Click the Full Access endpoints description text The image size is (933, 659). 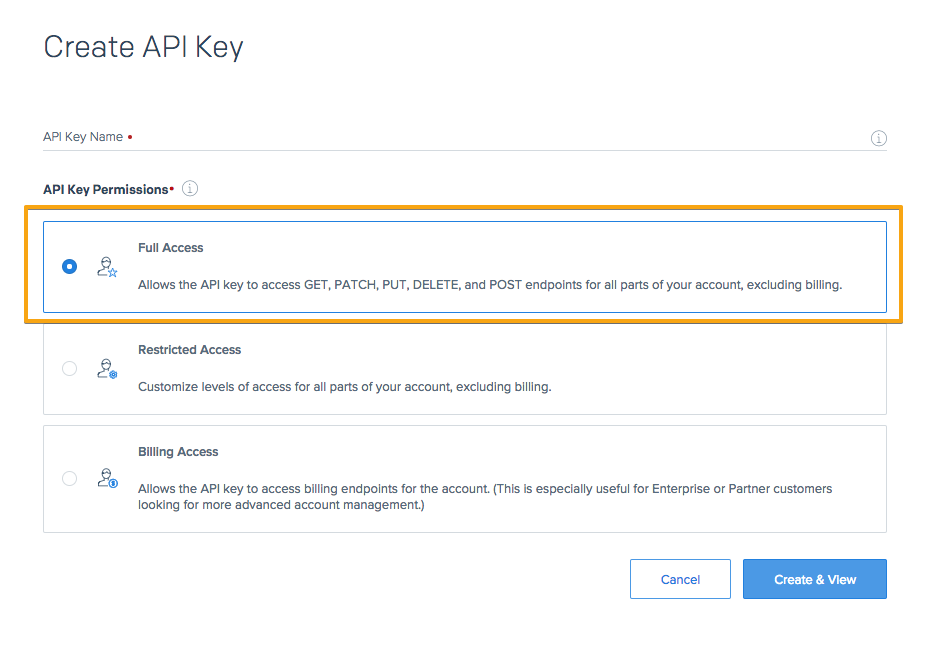[490, 285]
